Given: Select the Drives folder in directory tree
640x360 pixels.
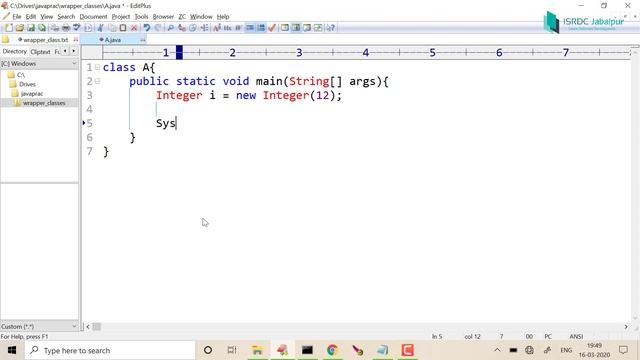Looking at the screenshot, I should pos(27,84).
